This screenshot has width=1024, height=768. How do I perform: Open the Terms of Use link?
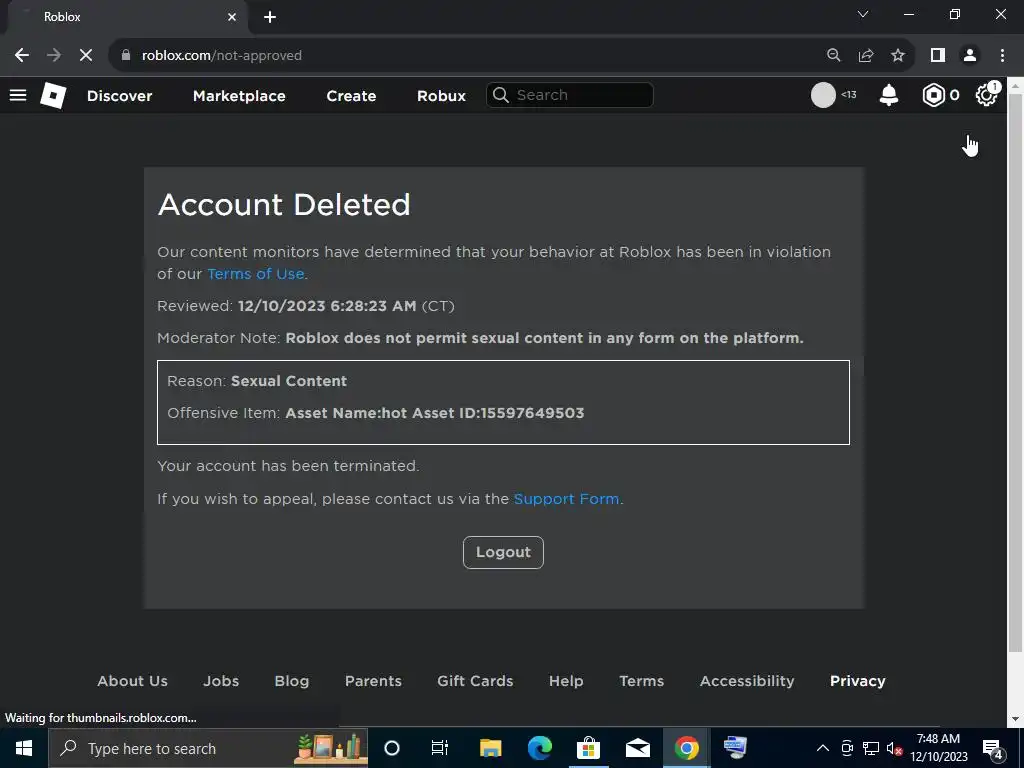pos(256,274)
